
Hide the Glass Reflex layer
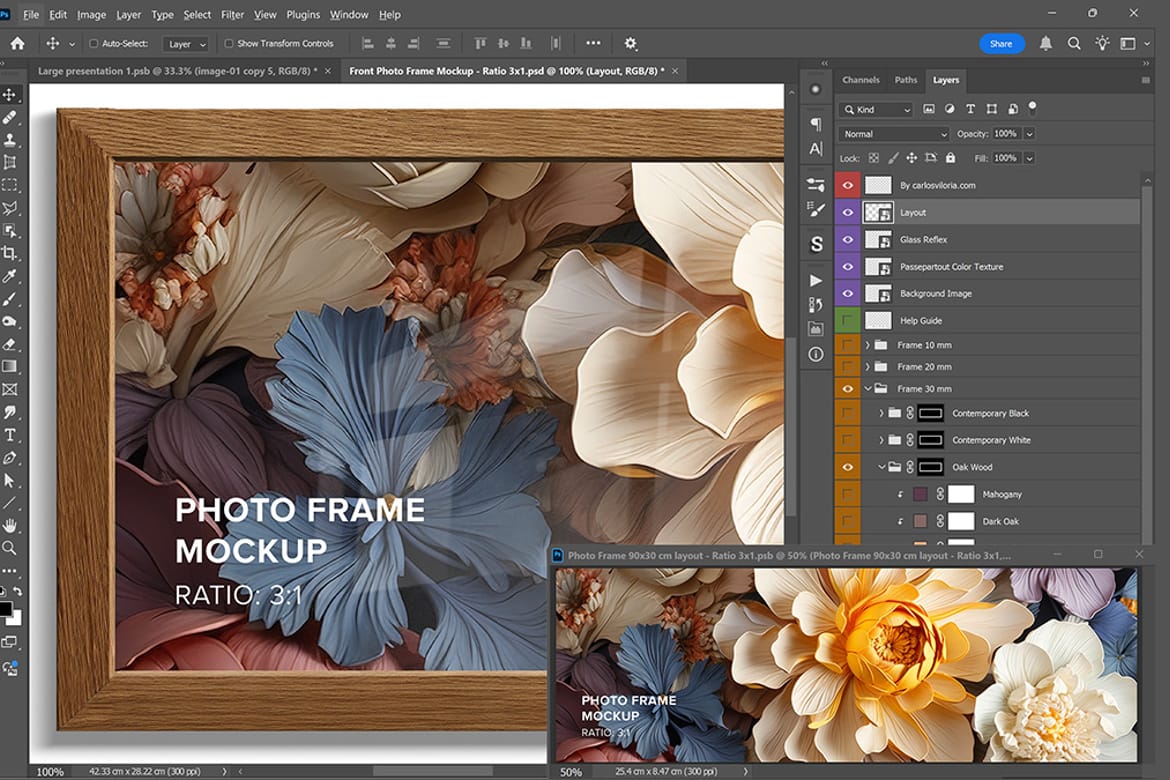(847, 240)
